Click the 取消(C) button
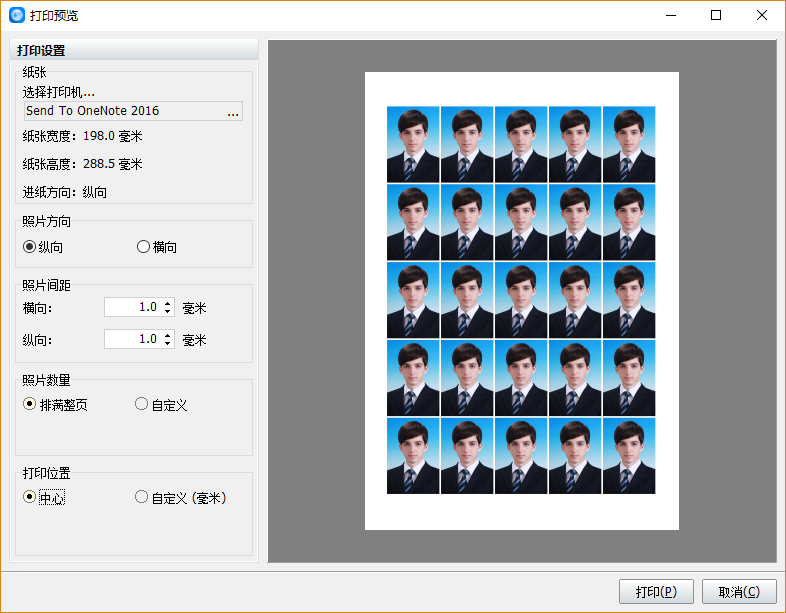 point(739,592)
